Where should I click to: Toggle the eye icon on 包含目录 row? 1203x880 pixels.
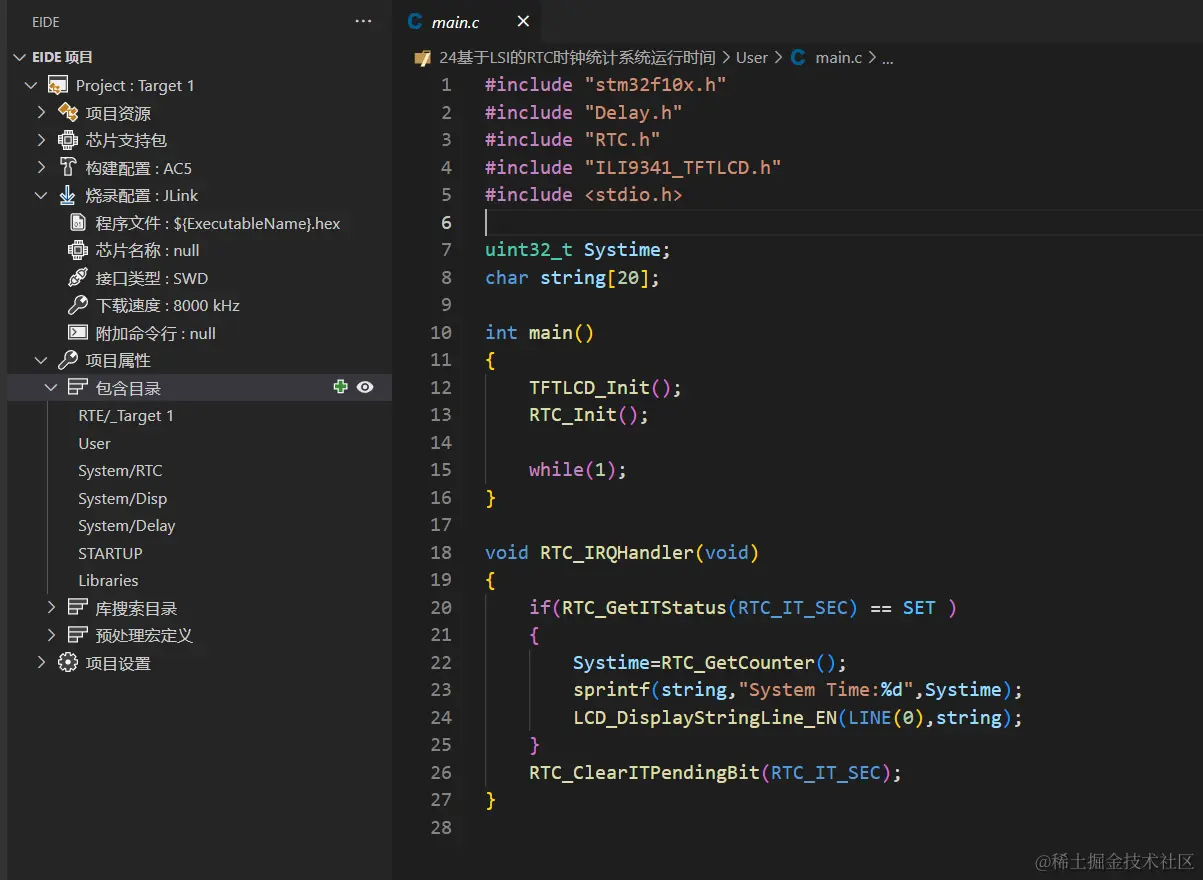pyautogui.click(x=365, y=387)
